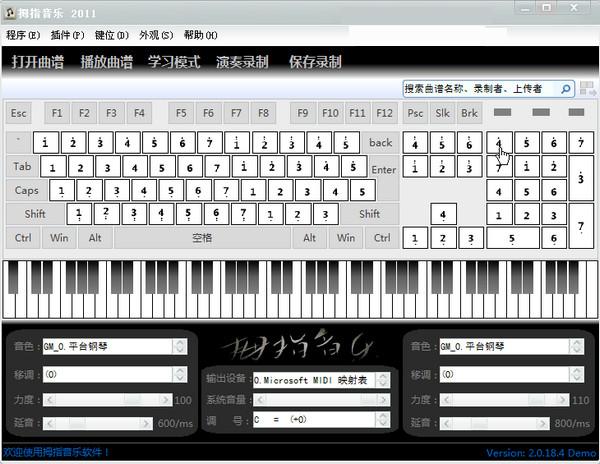Image resolution: width=600 pixels, height=464 pixels.
Task: Click the song search input field
Action: pyautogui.click(x=480, y=88)
